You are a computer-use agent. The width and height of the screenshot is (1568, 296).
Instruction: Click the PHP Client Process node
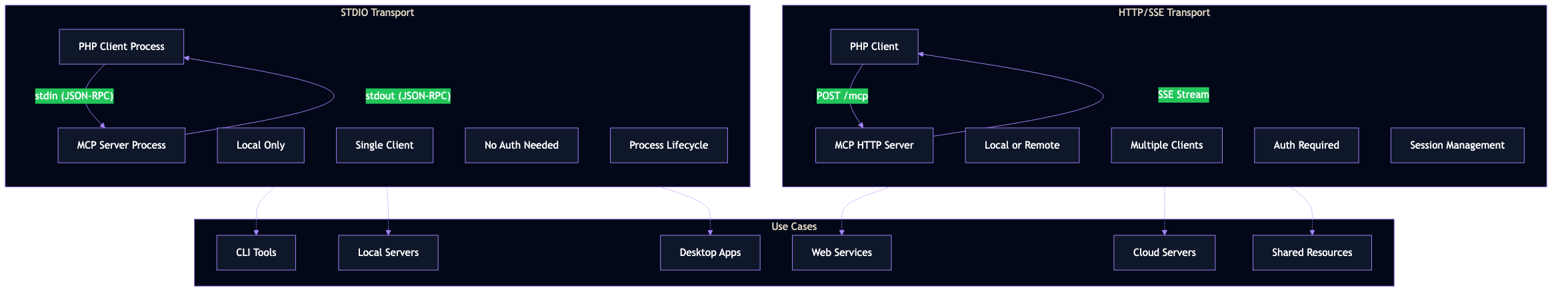121,47
